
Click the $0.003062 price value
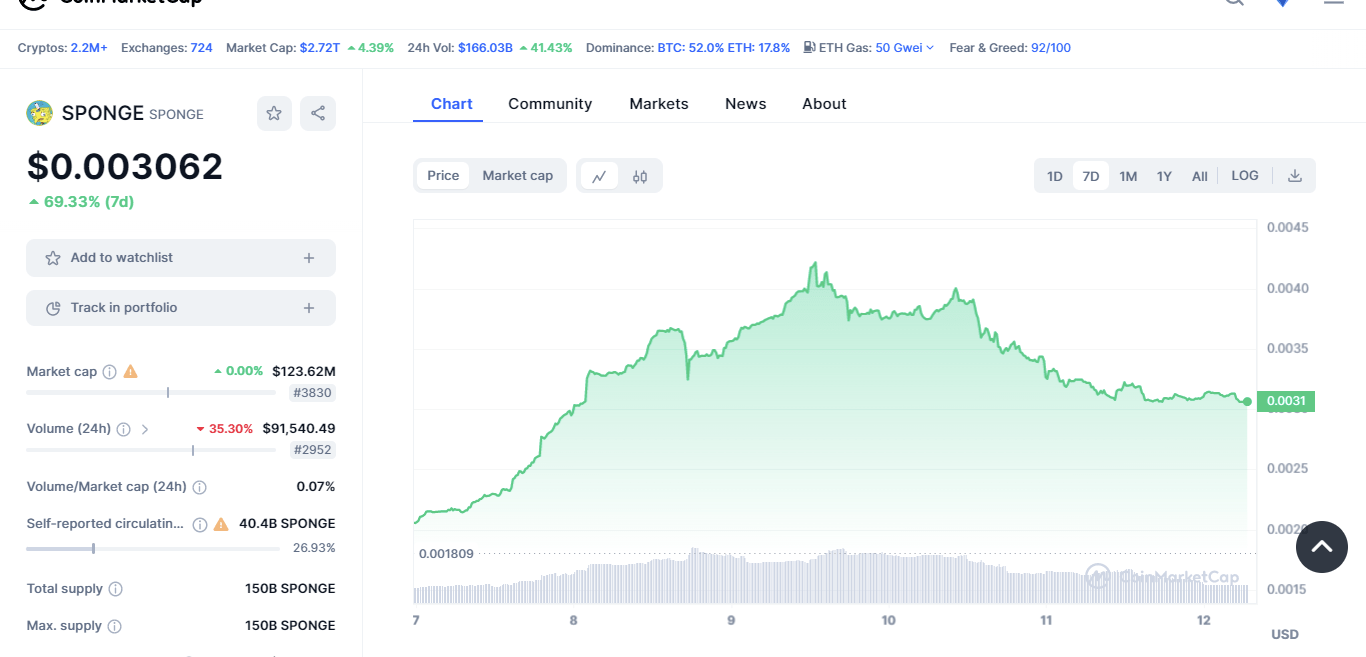pyautogui.click(x=125, y=166)
